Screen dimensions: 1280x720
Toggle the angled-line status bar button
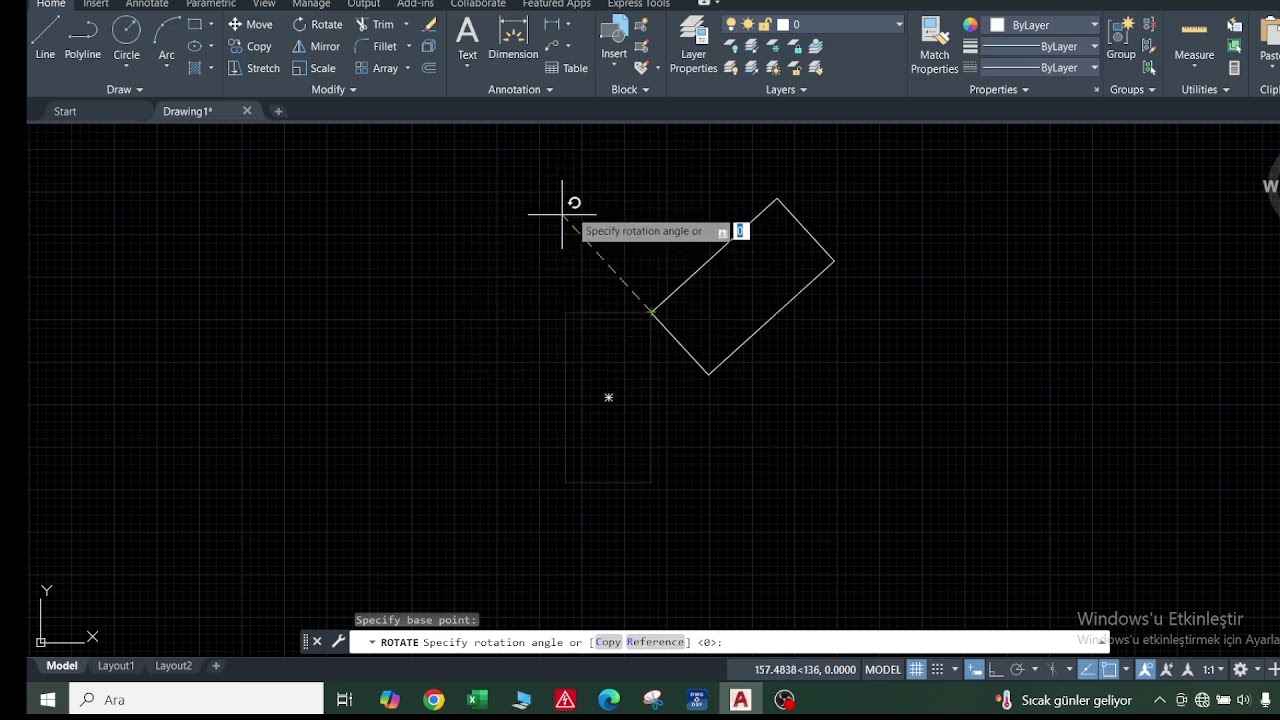pos(1087,669)
